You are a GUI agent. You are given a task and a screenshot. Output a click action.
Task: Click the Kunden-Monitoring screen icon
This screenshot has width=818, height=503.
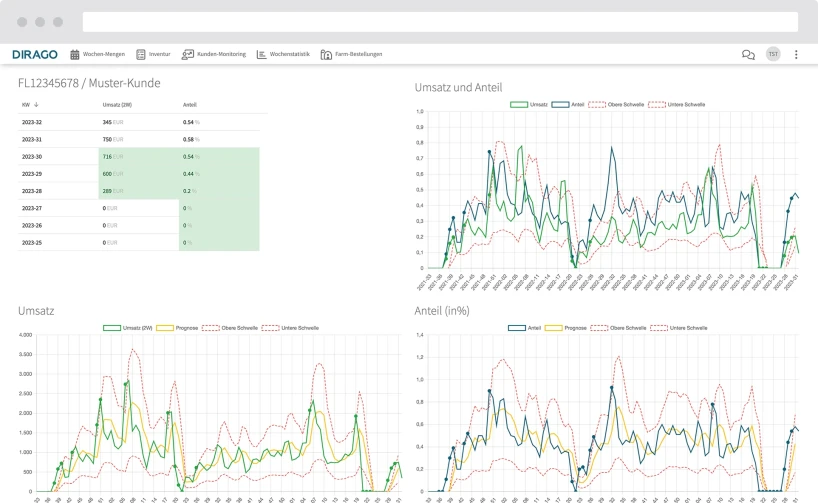tap(187, 54)
